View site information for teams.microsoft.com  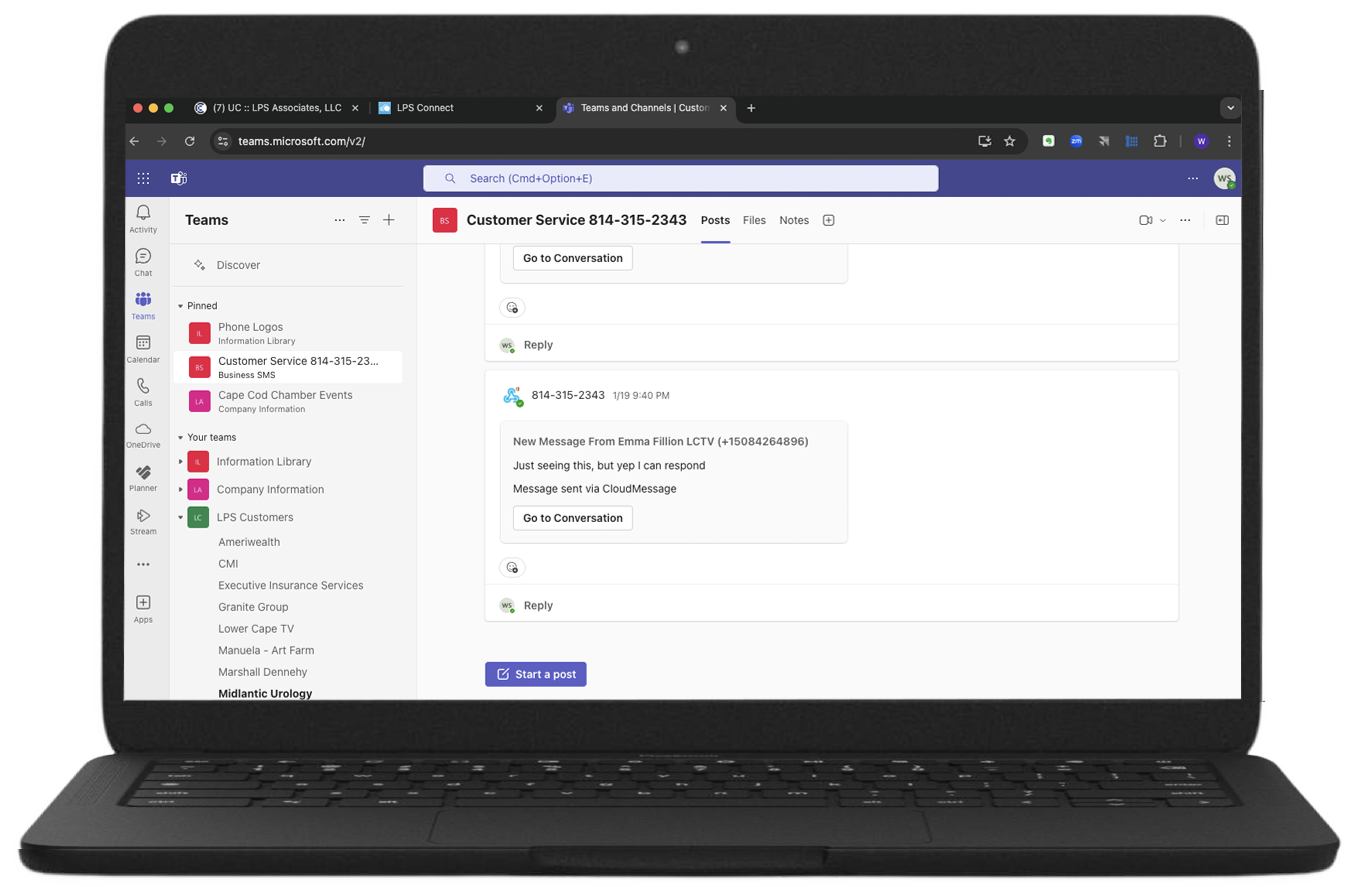coord(223,141)
